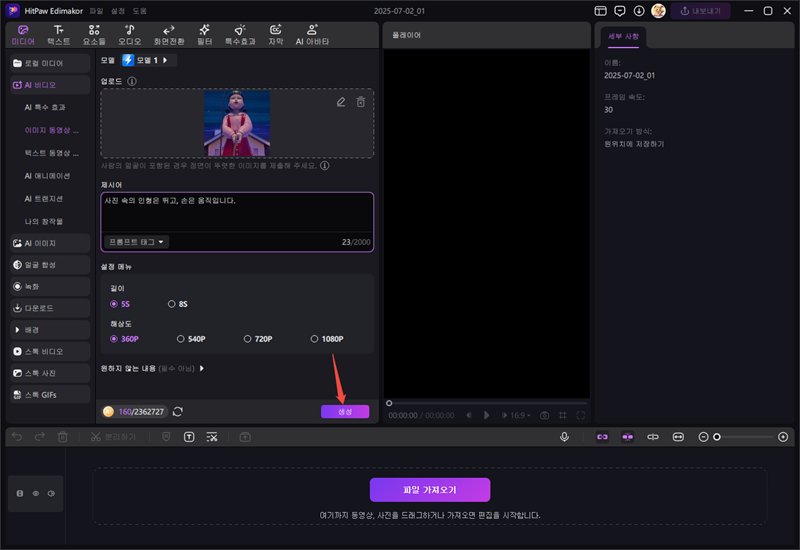The width and height of the screenshot is (800, 550).
Task: Click the redo icon in timeline toolbar
Action: coord(40,437)
